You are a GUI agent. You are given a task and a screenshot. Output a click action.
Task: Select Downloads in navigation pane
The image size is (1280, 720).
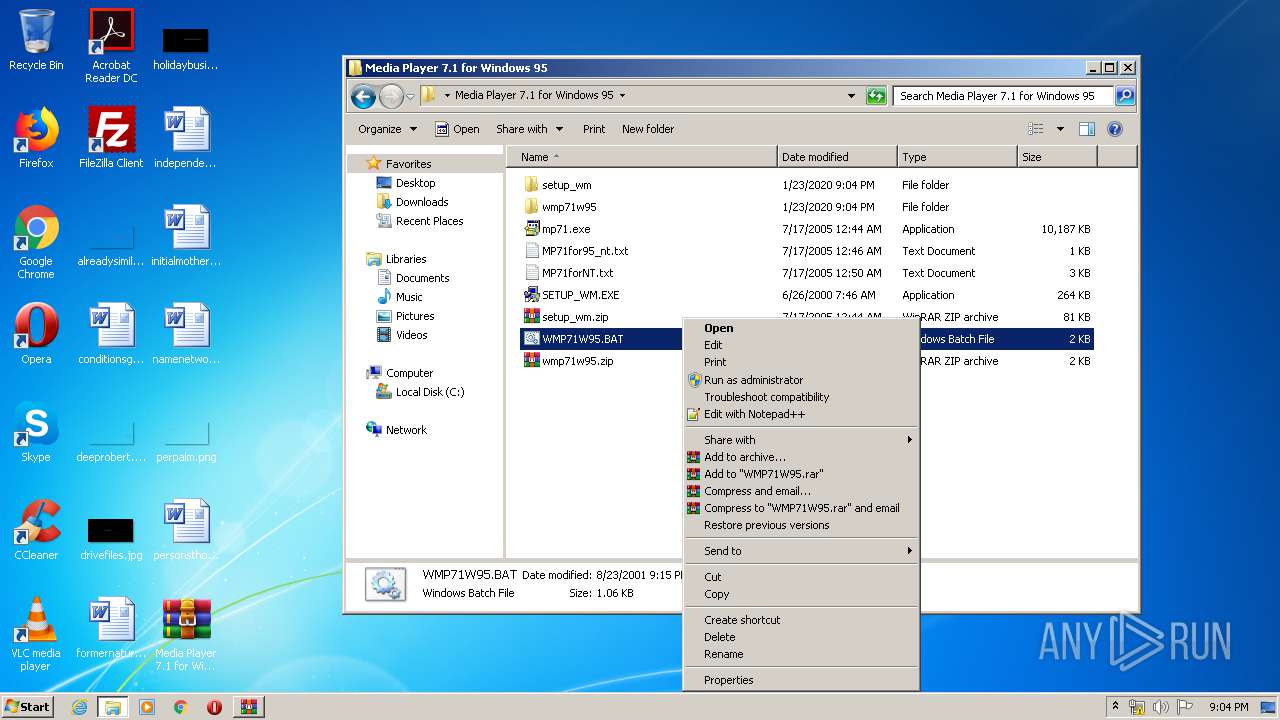422,202
